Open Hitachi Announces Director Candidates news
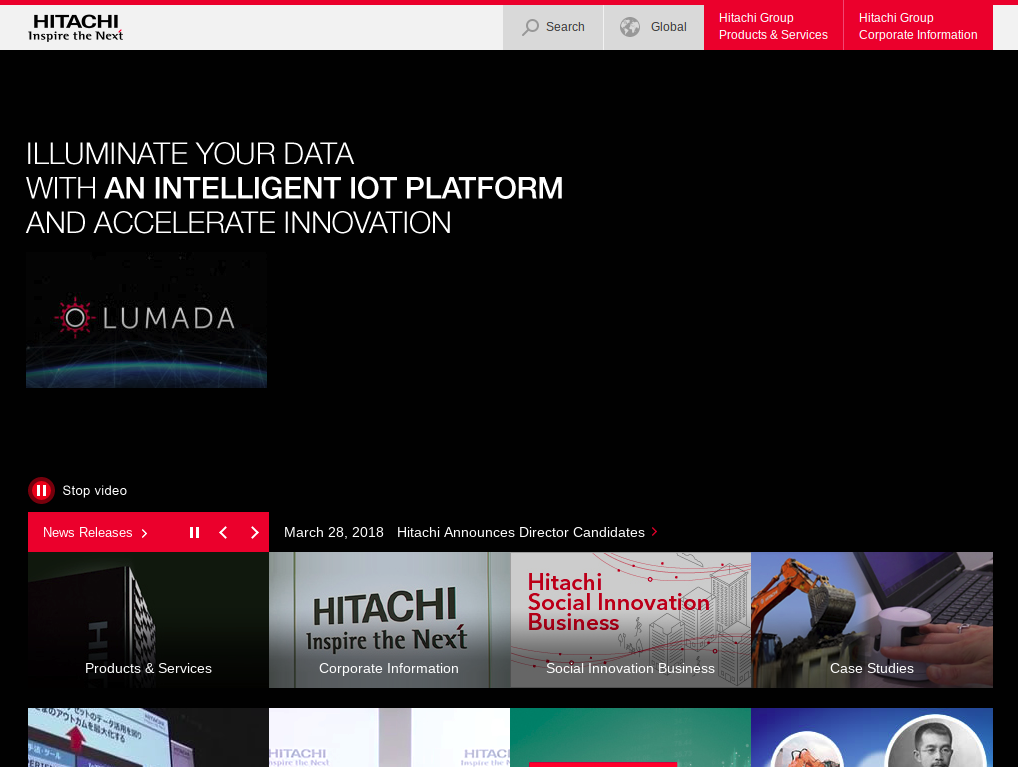 (521, 533)
